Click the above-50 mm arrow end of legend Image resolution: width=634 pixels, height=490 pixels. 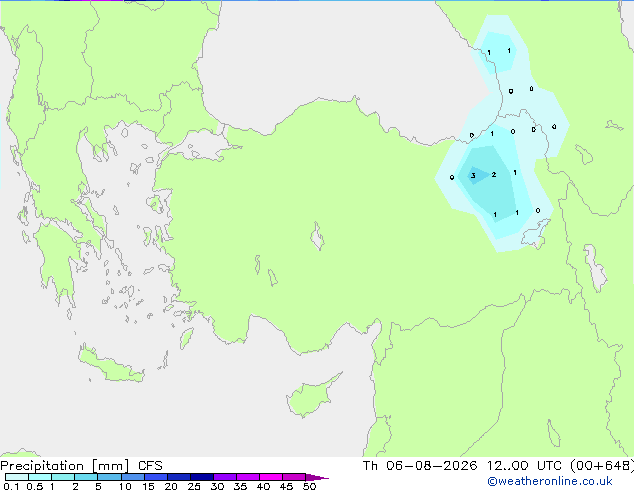(317, 477)
